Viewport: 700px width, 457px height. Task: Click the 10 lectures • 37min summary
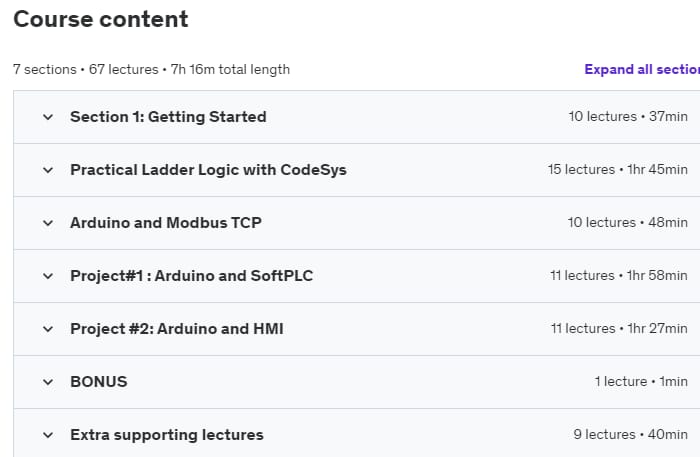pyautogui.click(x=628, y=117)
